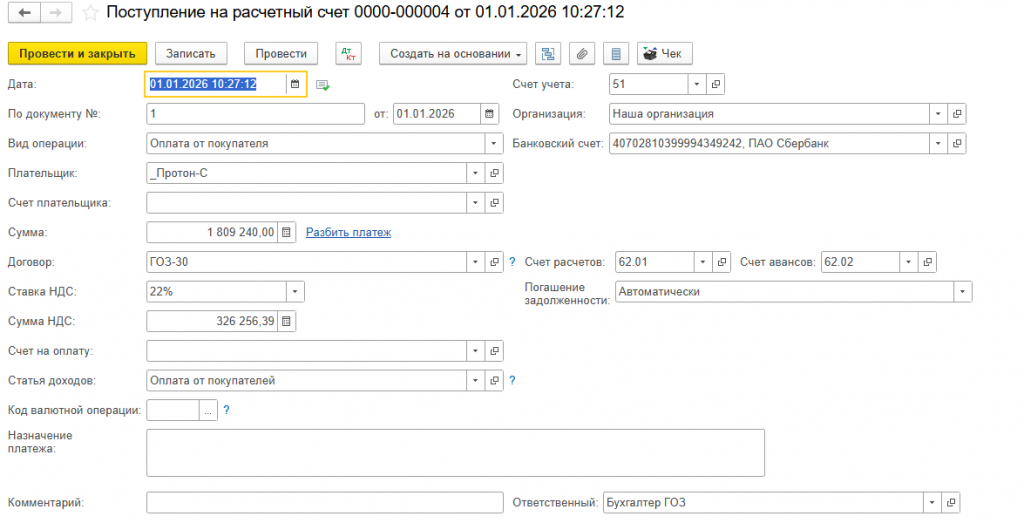Focus the Комментарий input field

pyautogui.click(x=325, y=503)
